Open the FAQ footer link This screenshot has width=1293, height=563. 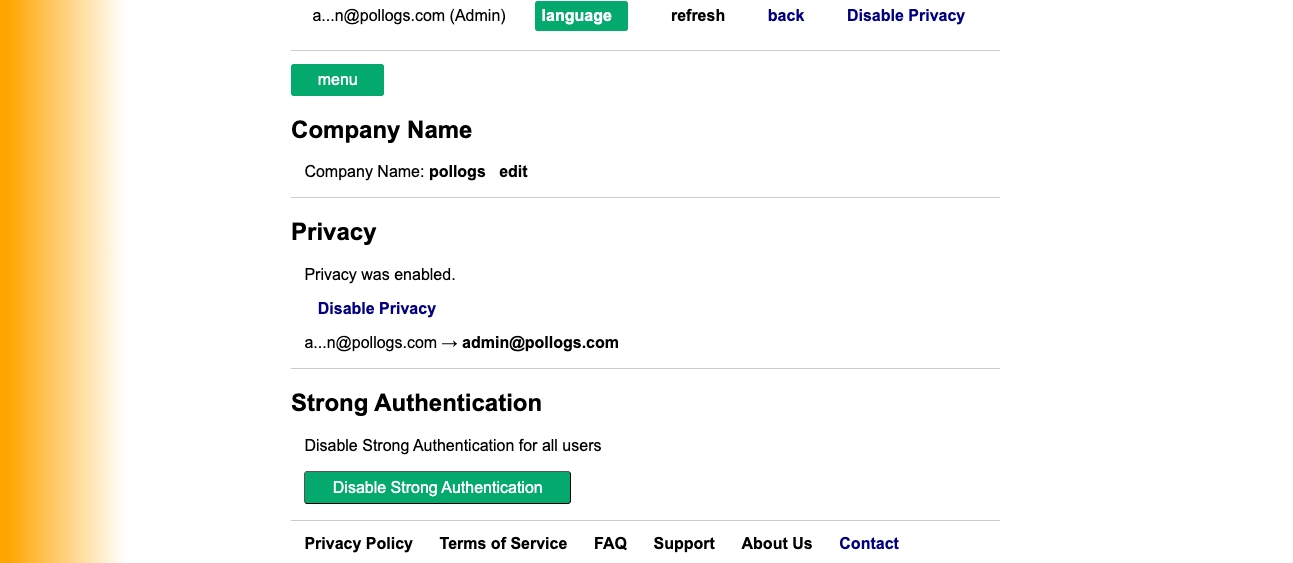pyautogui.click(x=610, y=544)
